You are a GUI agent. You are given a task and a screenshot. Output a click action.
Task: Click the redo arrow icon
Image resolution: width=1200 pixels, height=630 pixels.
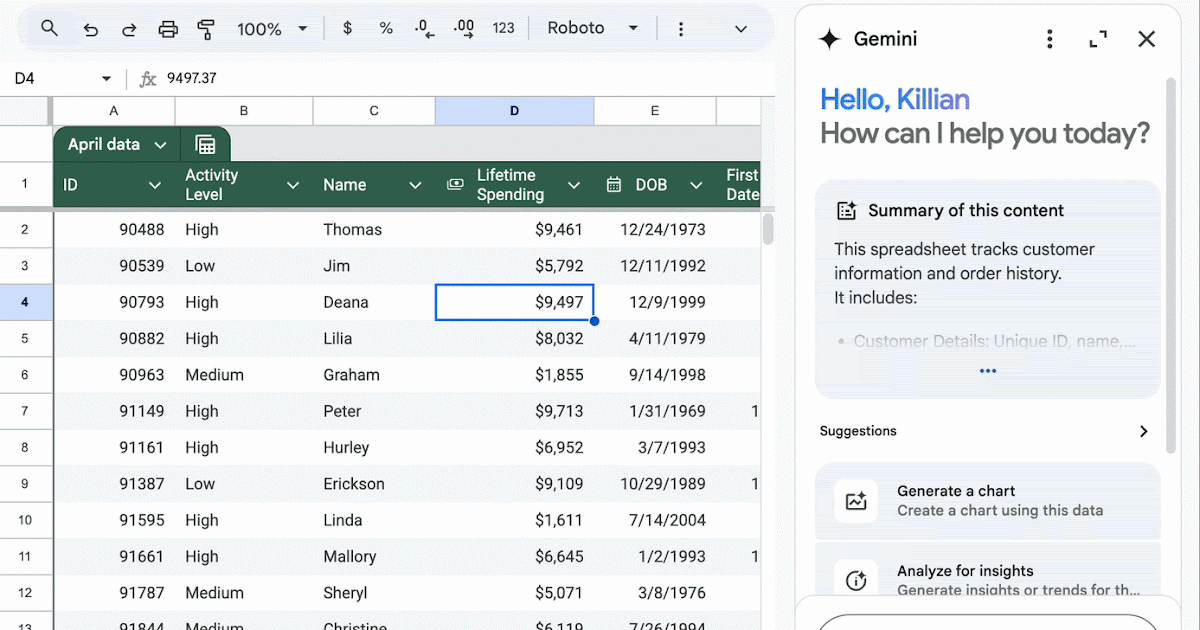tap(129, 29)
